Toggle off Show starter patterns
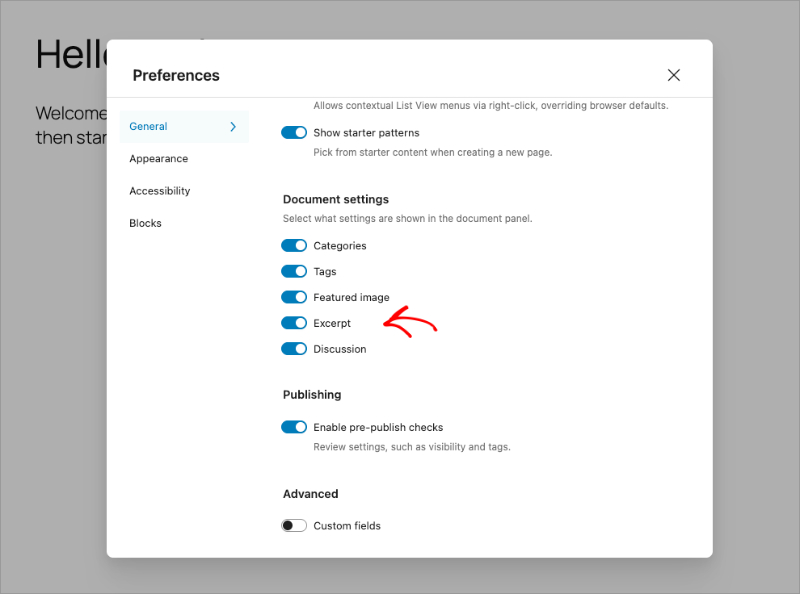800x594 pixels. 294,132
